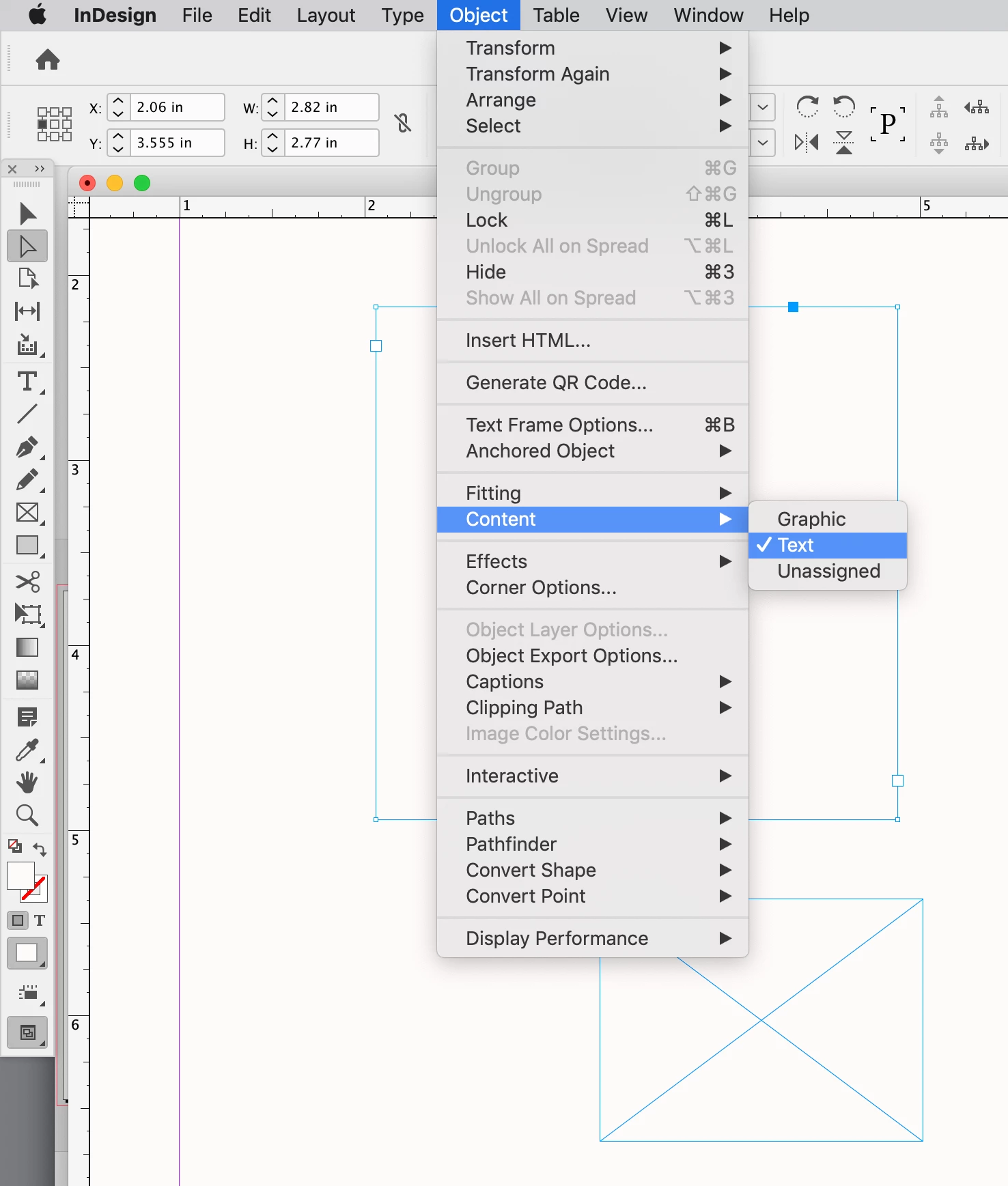Select the checked Text content option
Screen dimensions: 1008x1186
point(828,545)
